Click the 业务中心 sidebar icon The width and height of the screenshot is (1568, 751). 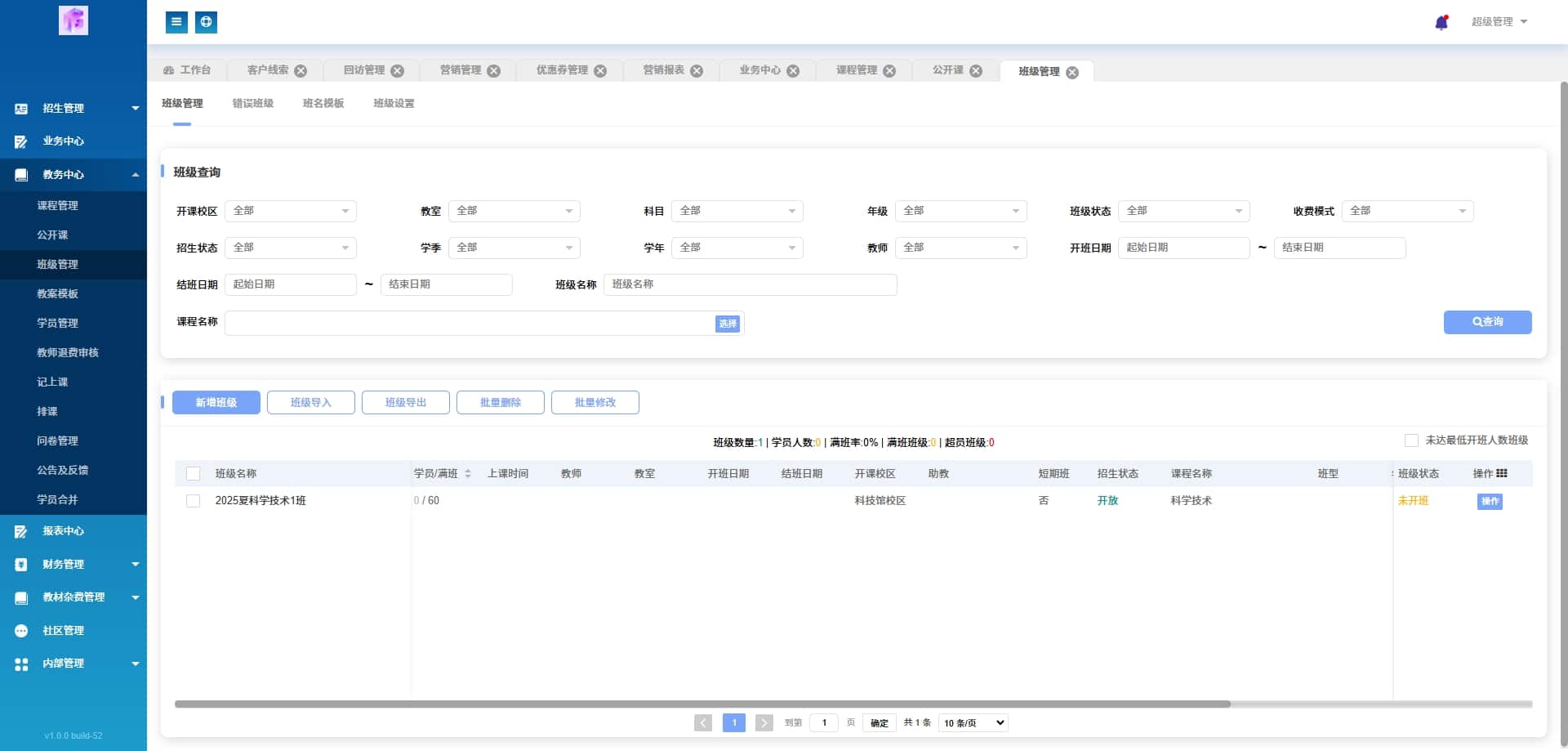[x=21, y=141]
